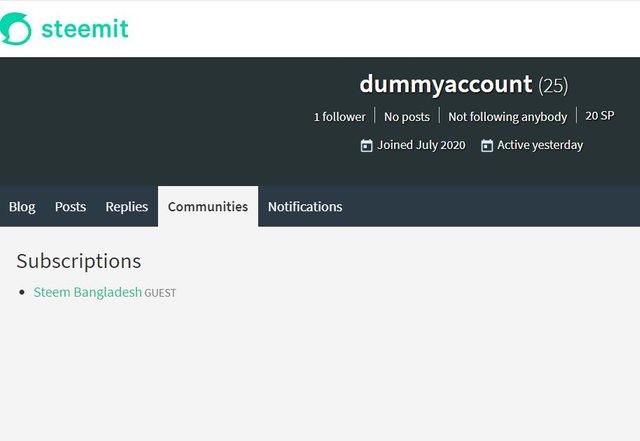Viewport: 640px width, 441px height.
Task: View the 1 follower list
Action: pyautogui.click(x=340, y=117)
